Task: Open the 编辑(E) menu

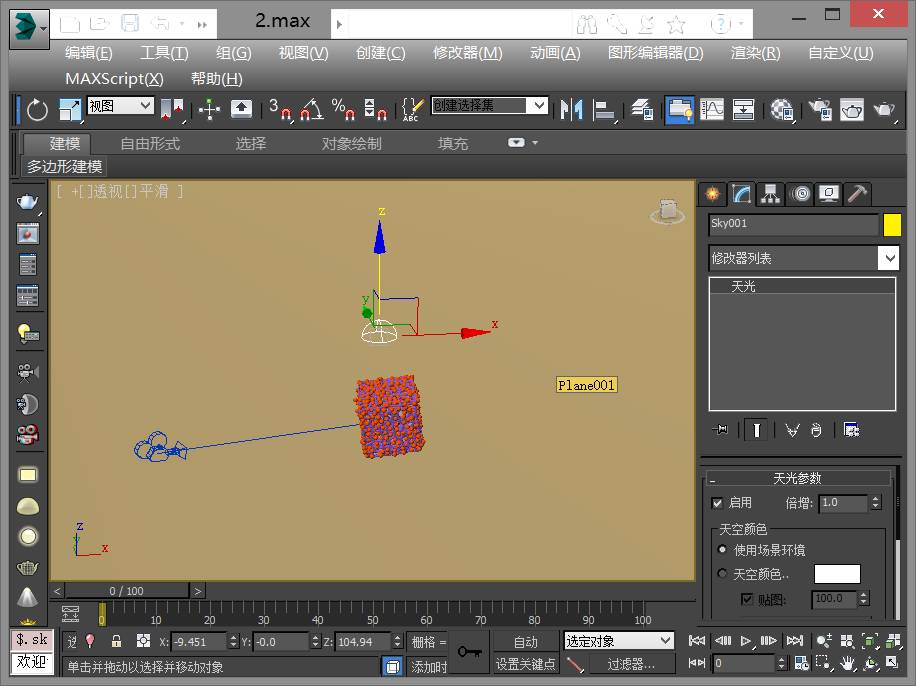Action: coord(89,53)
